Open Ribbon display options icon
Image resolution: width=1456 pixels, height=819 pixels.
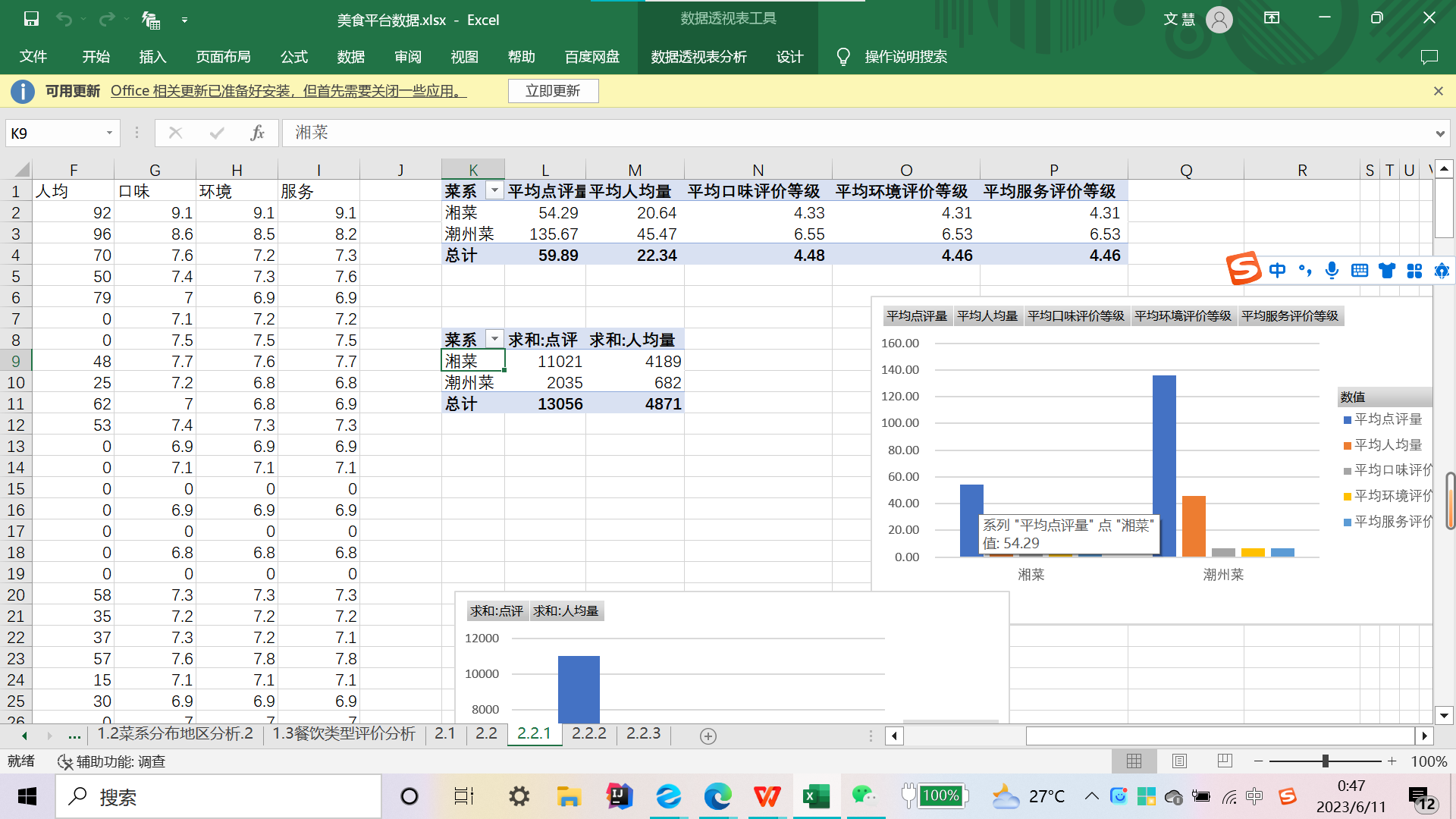coord(1272,18)
